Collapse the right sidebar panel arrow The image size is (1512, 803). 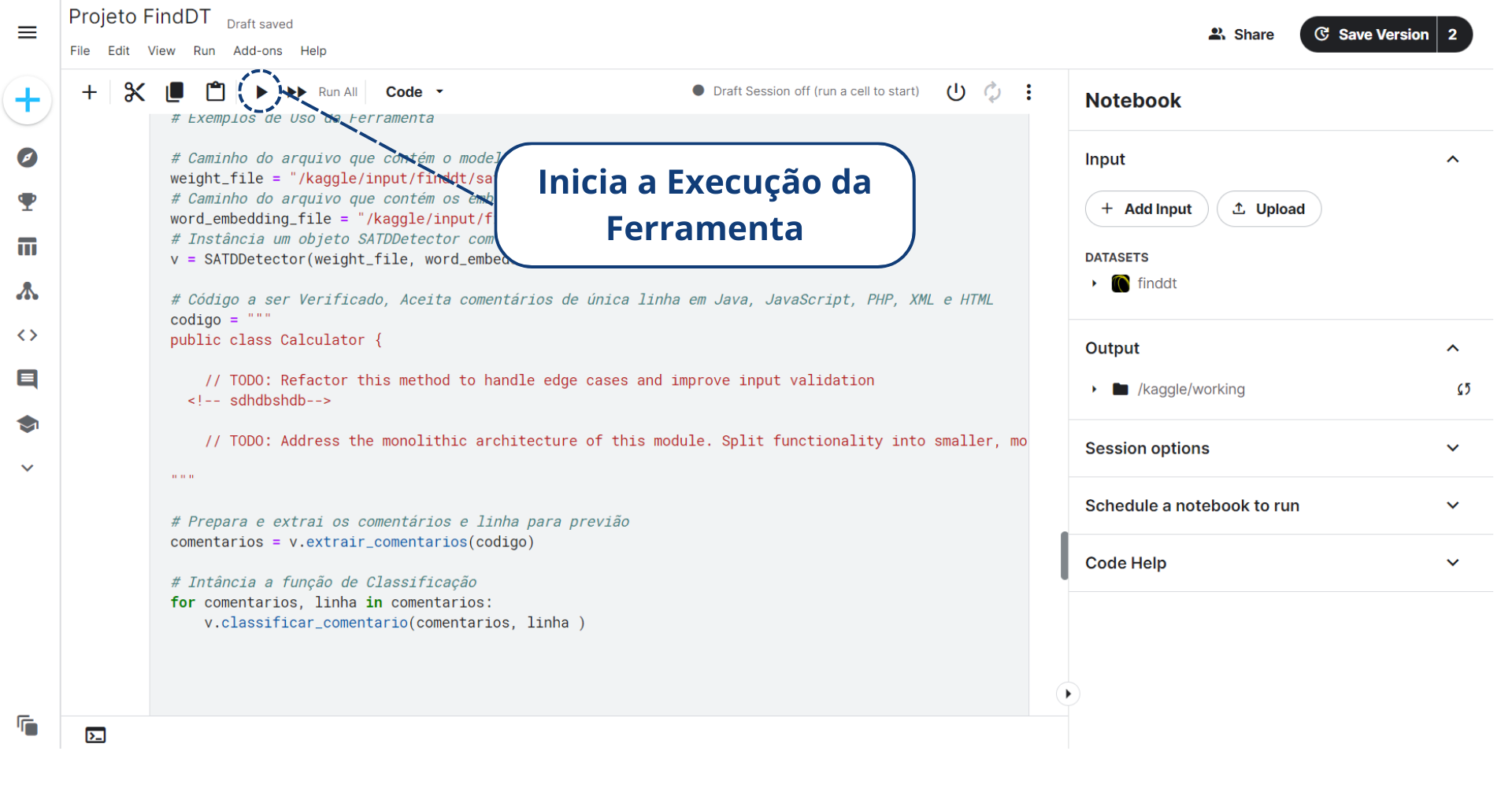[x=1068, y=694]
